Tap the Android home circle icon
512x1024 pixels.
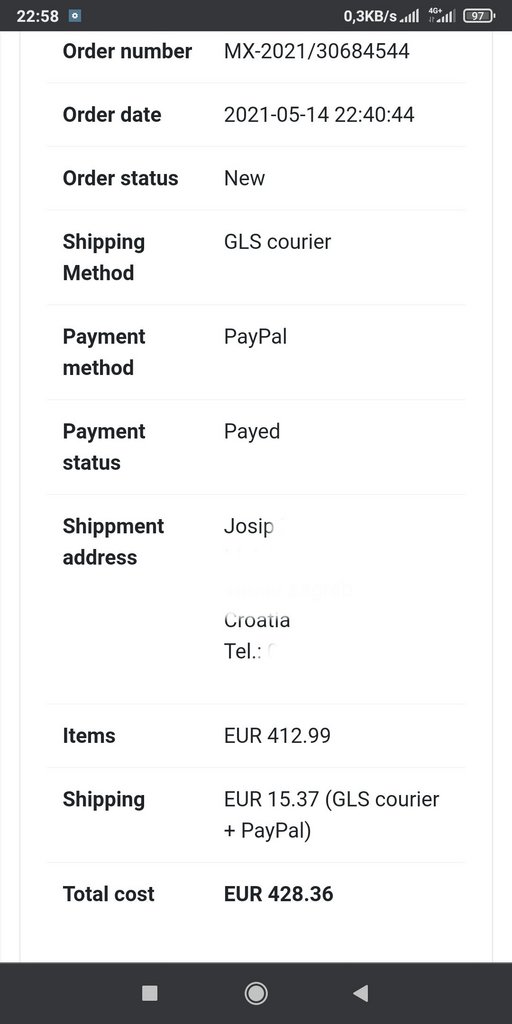click(256, 993)
